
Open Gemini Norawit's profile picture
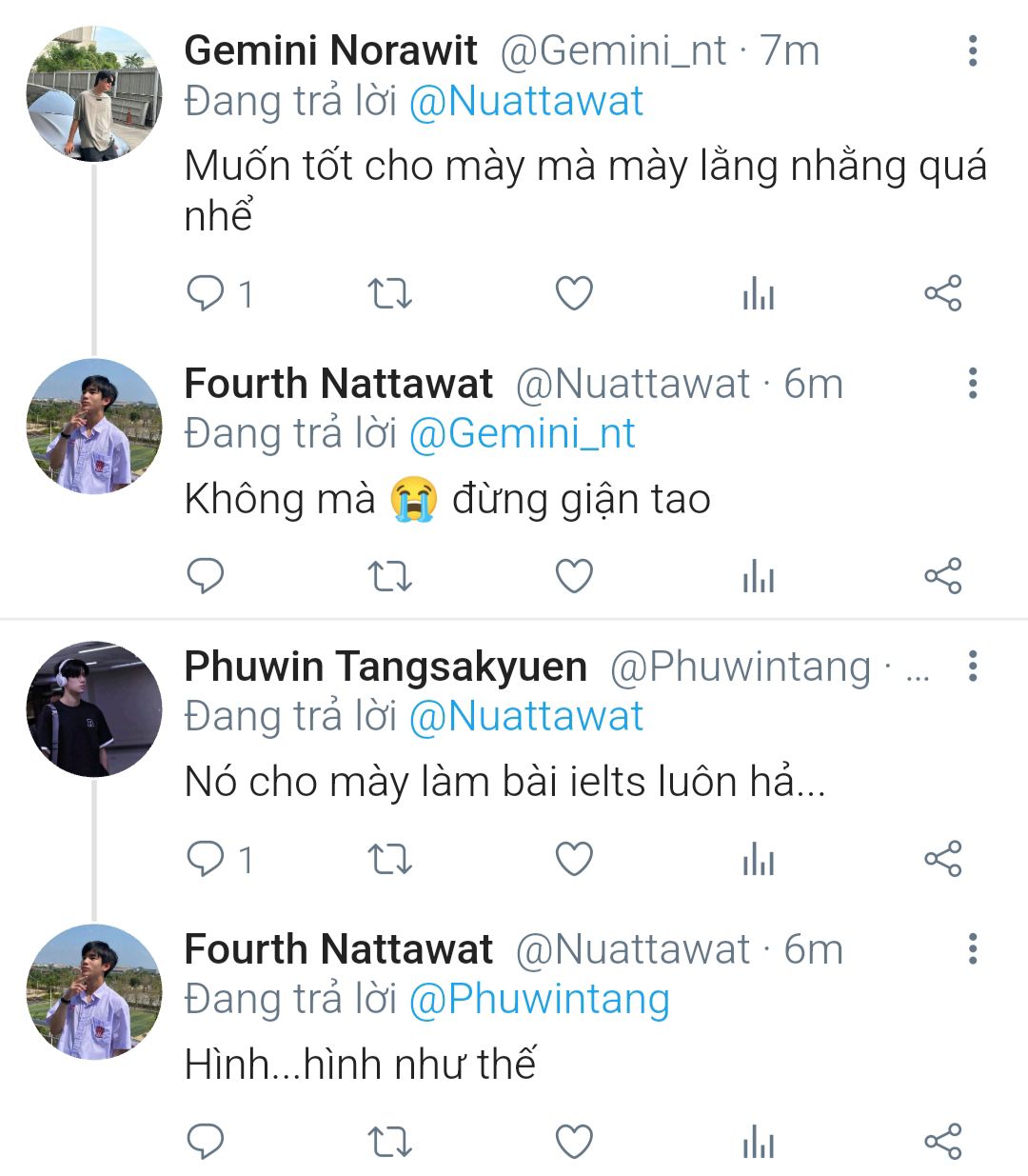pos(93,94)
